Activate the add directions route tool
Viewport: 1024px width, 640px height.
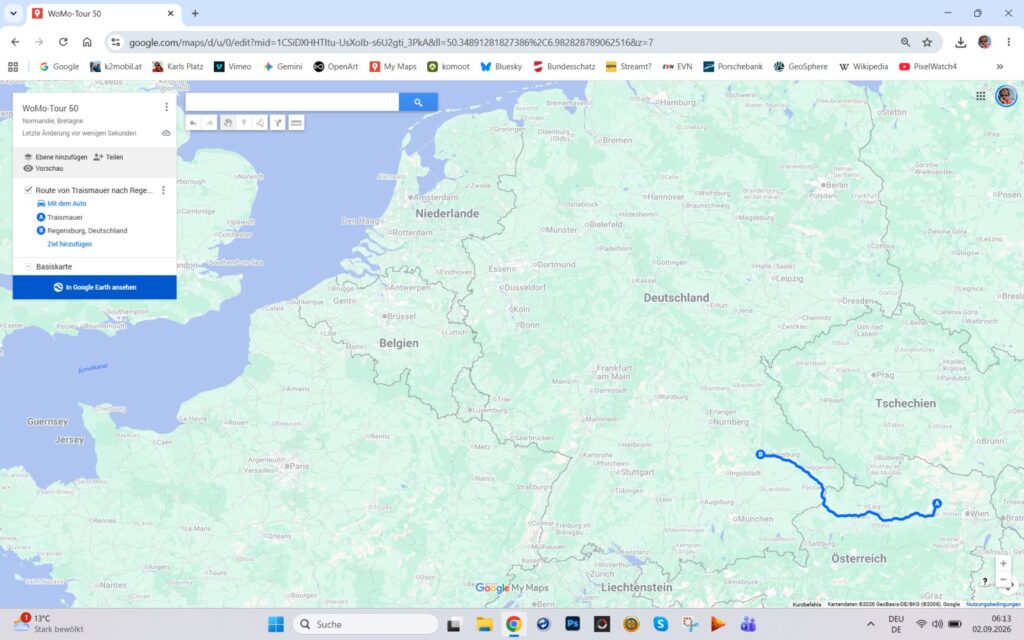(x=278, y=123)
